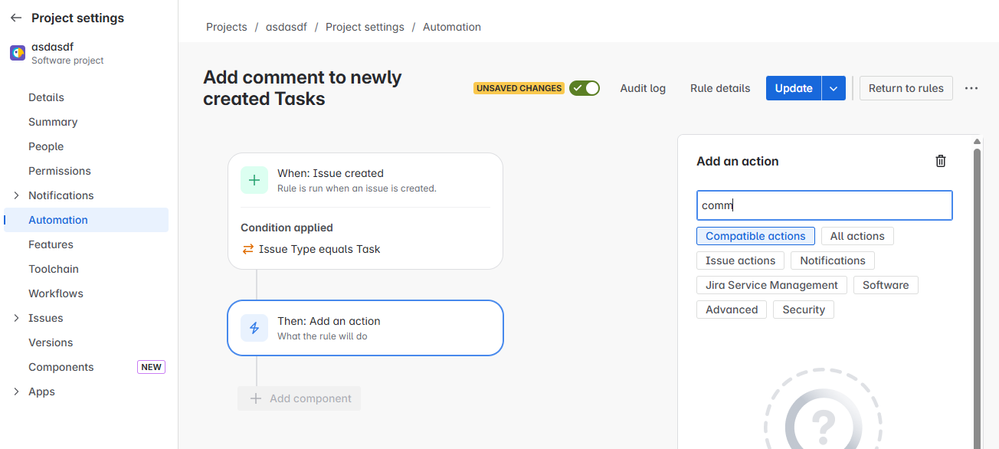999x449 pixels.
Task: Open Toolchain in the sidebar
Action: coord(54,269)
